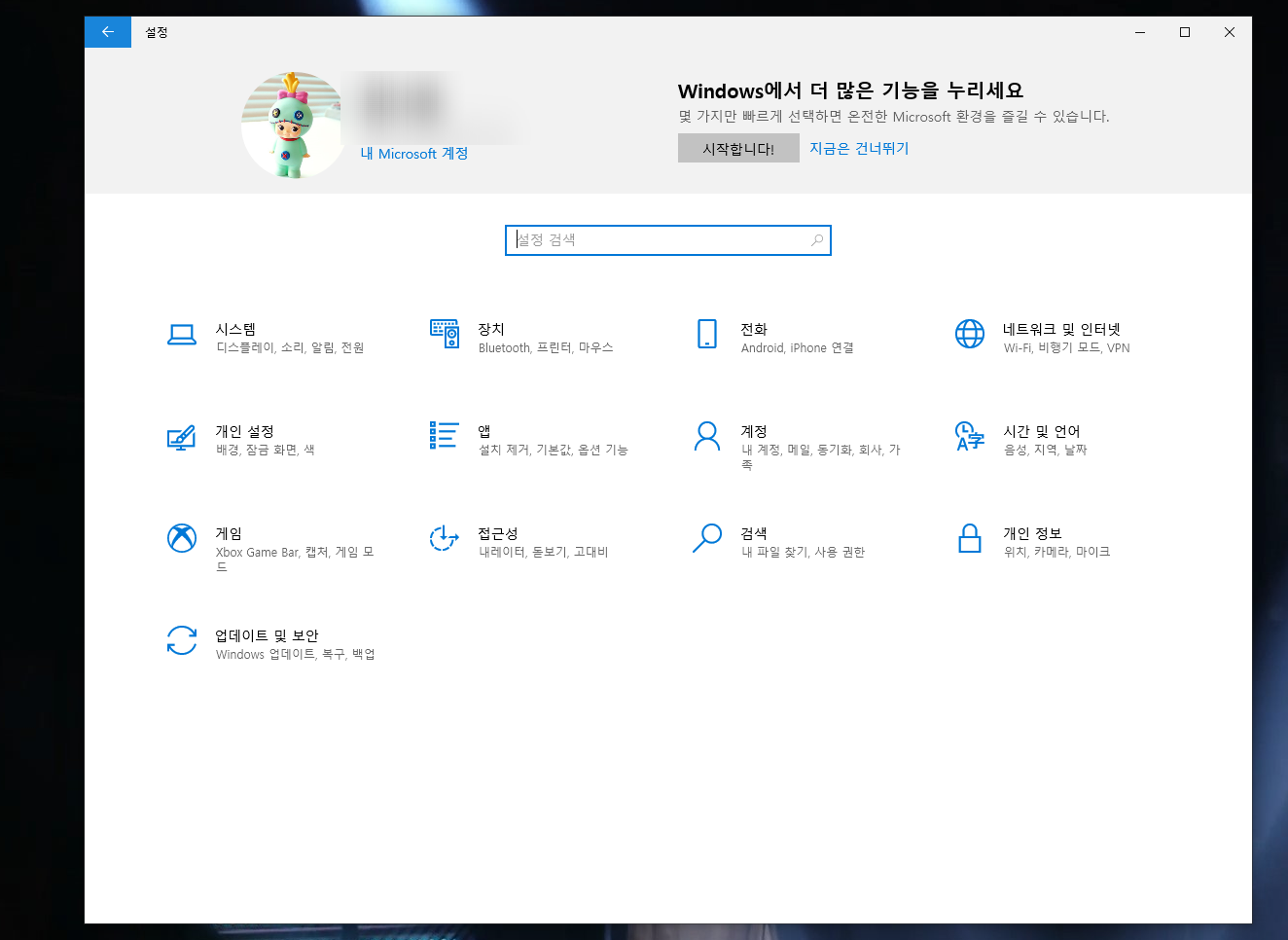Click '내레이터, 돋보기, 고대비' description
Viewport: 1288px width, 940px height.
(544, 553)
